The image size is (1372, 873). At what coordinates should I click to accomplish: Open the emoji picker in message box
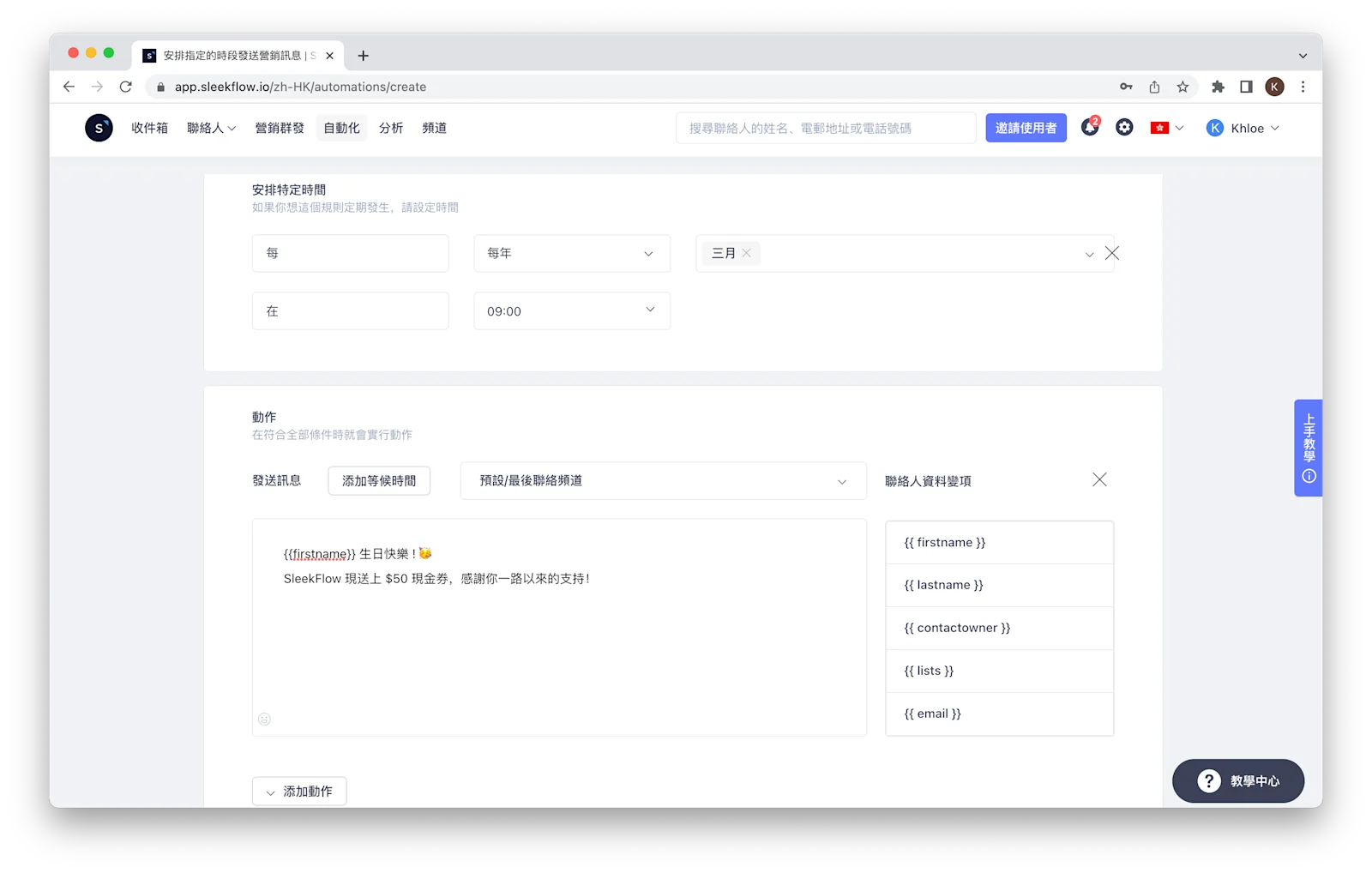pyautogui.click(x=265, y=719)
